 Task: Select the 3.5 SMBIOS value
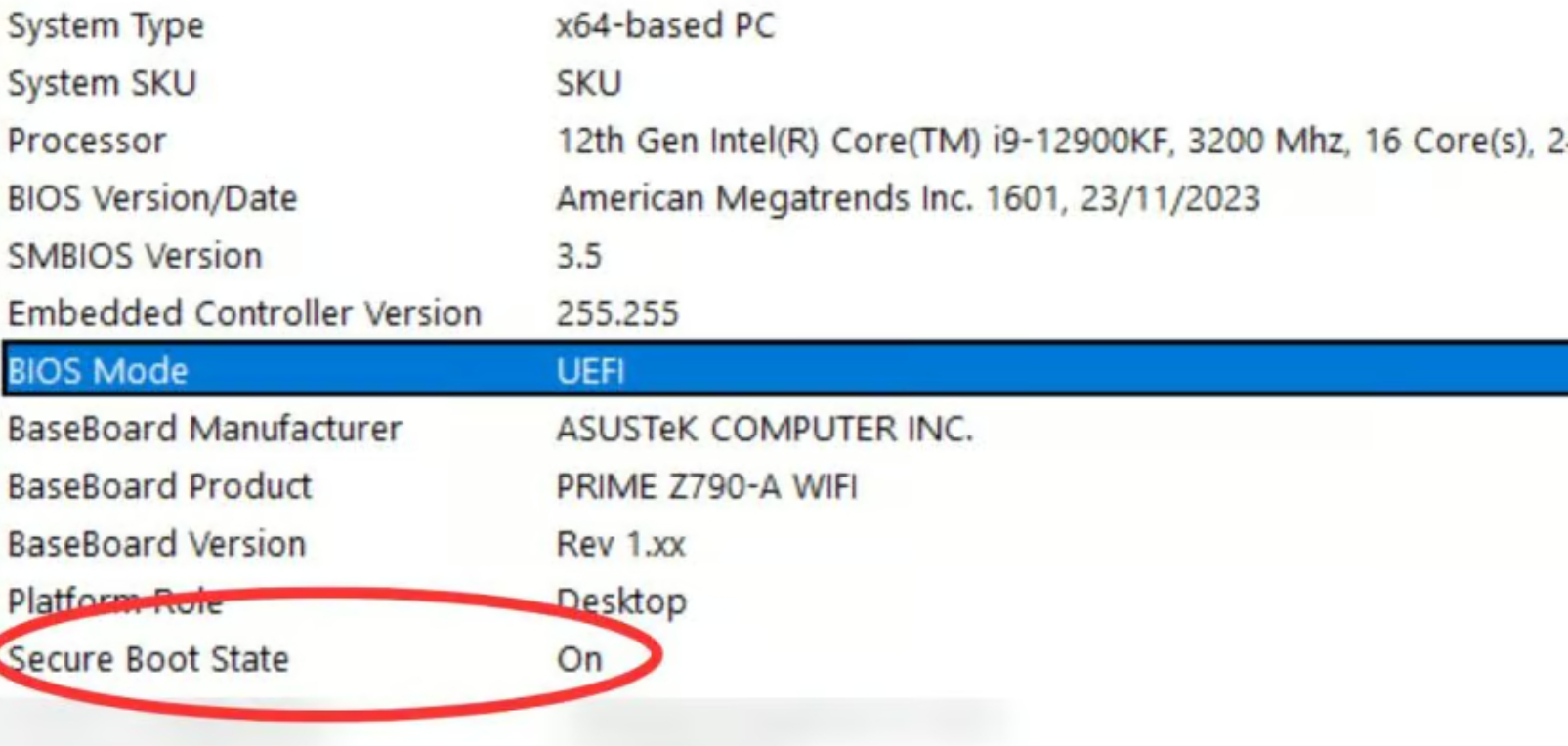578,257
